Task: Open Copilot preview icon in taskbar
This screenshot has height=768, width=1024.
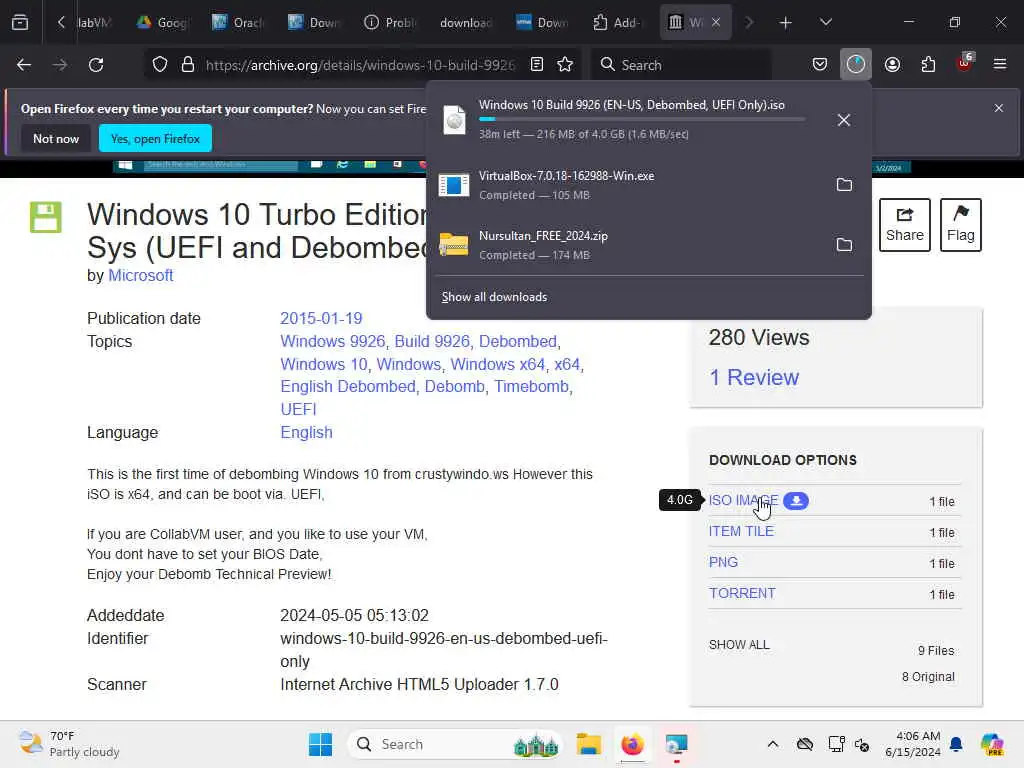Action: click(x=992, y=744)
